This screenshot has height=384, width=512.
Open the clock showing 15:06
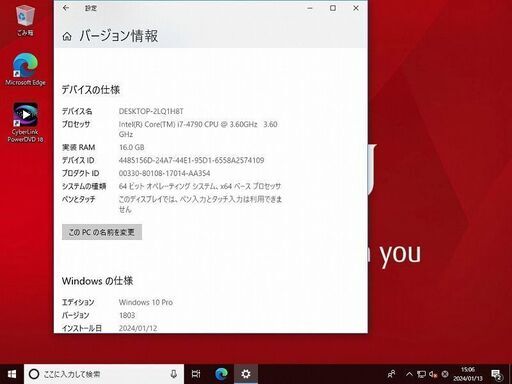[468, 374]
